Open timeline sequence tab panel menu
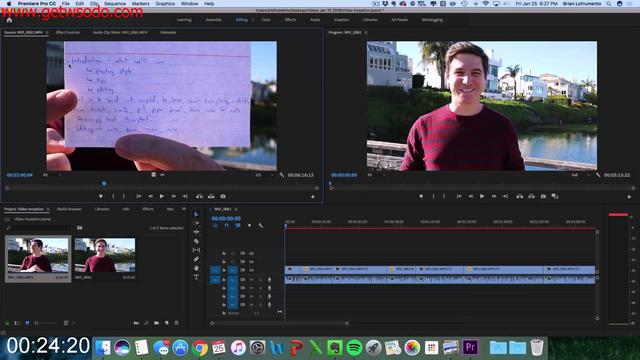 click(x=236, y=209)
